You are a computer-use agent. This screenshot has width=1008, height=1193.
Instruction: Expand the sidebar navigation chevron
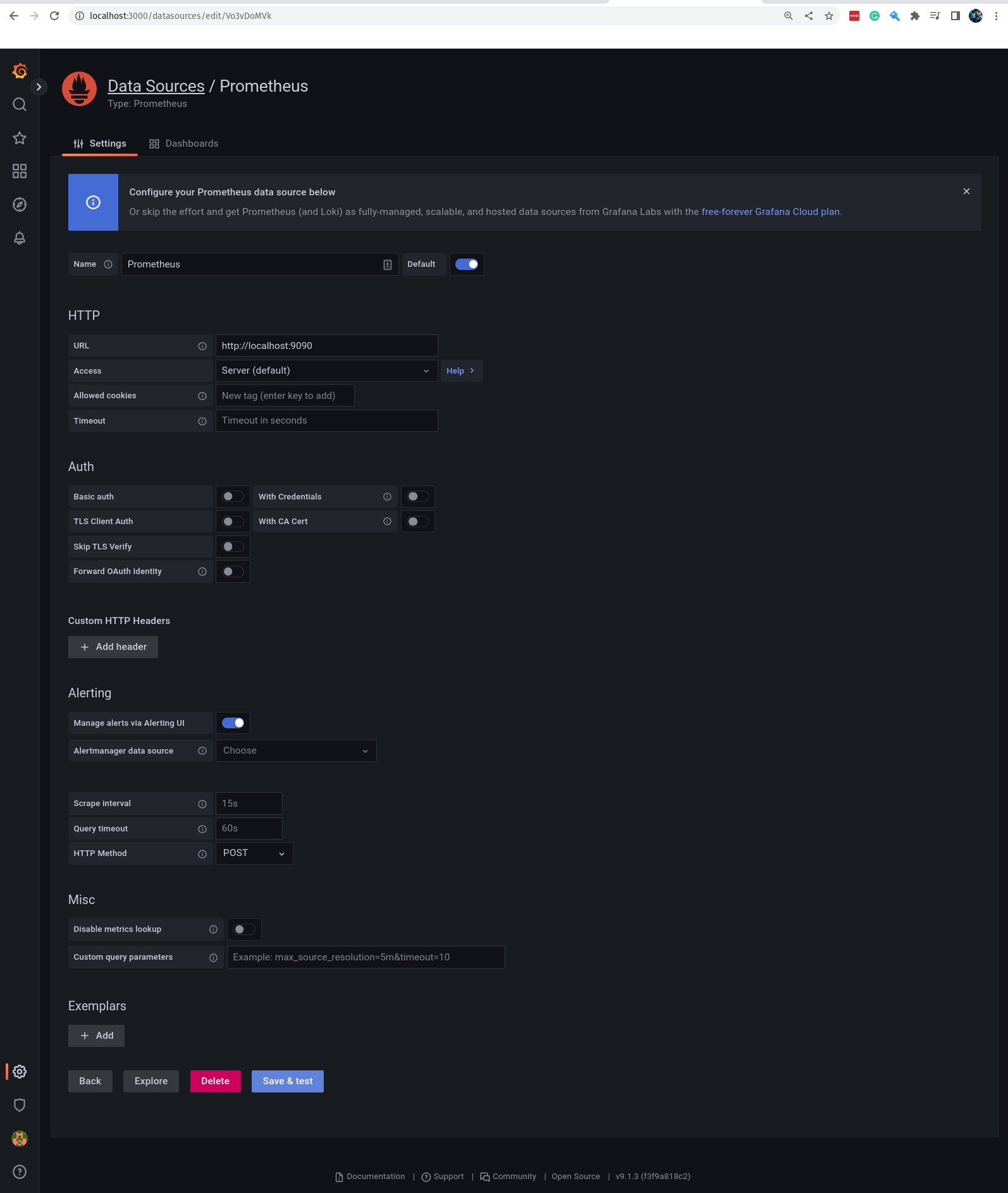point(39,87)
